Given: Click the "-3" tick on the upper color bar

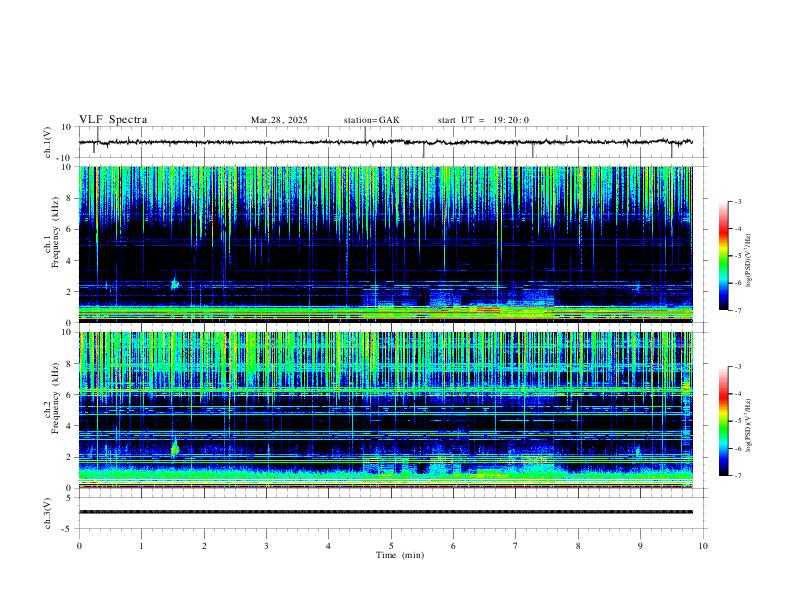Looking at the screenshot, I should tap(737, 202).
